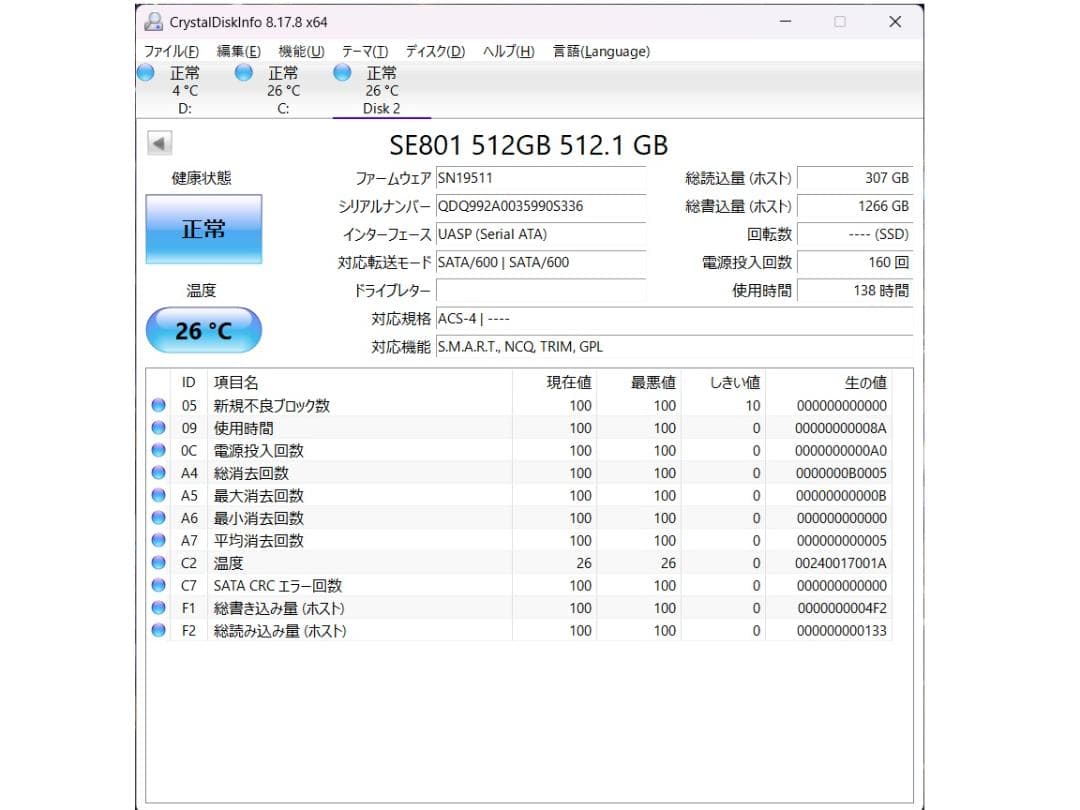Click the しきい値 column header

click(723, 382)
